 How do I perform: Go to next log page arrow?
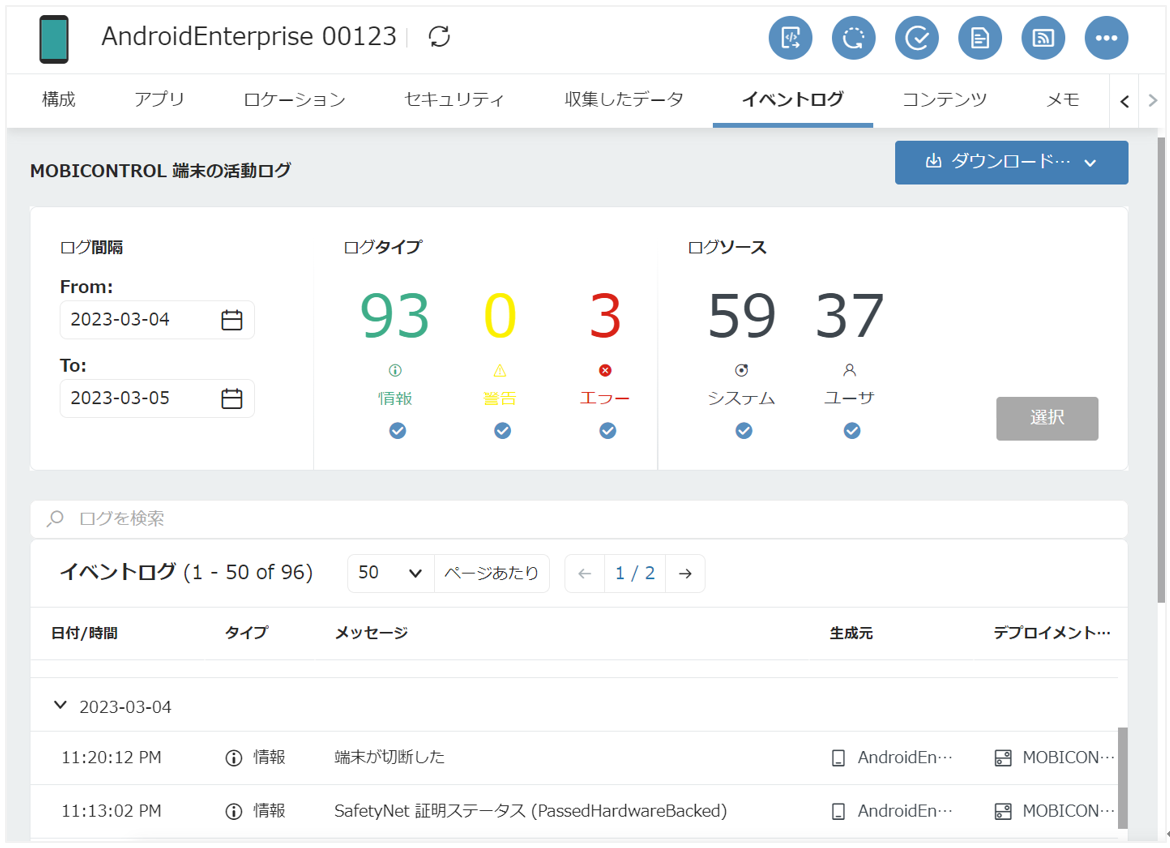pos(685,573)
